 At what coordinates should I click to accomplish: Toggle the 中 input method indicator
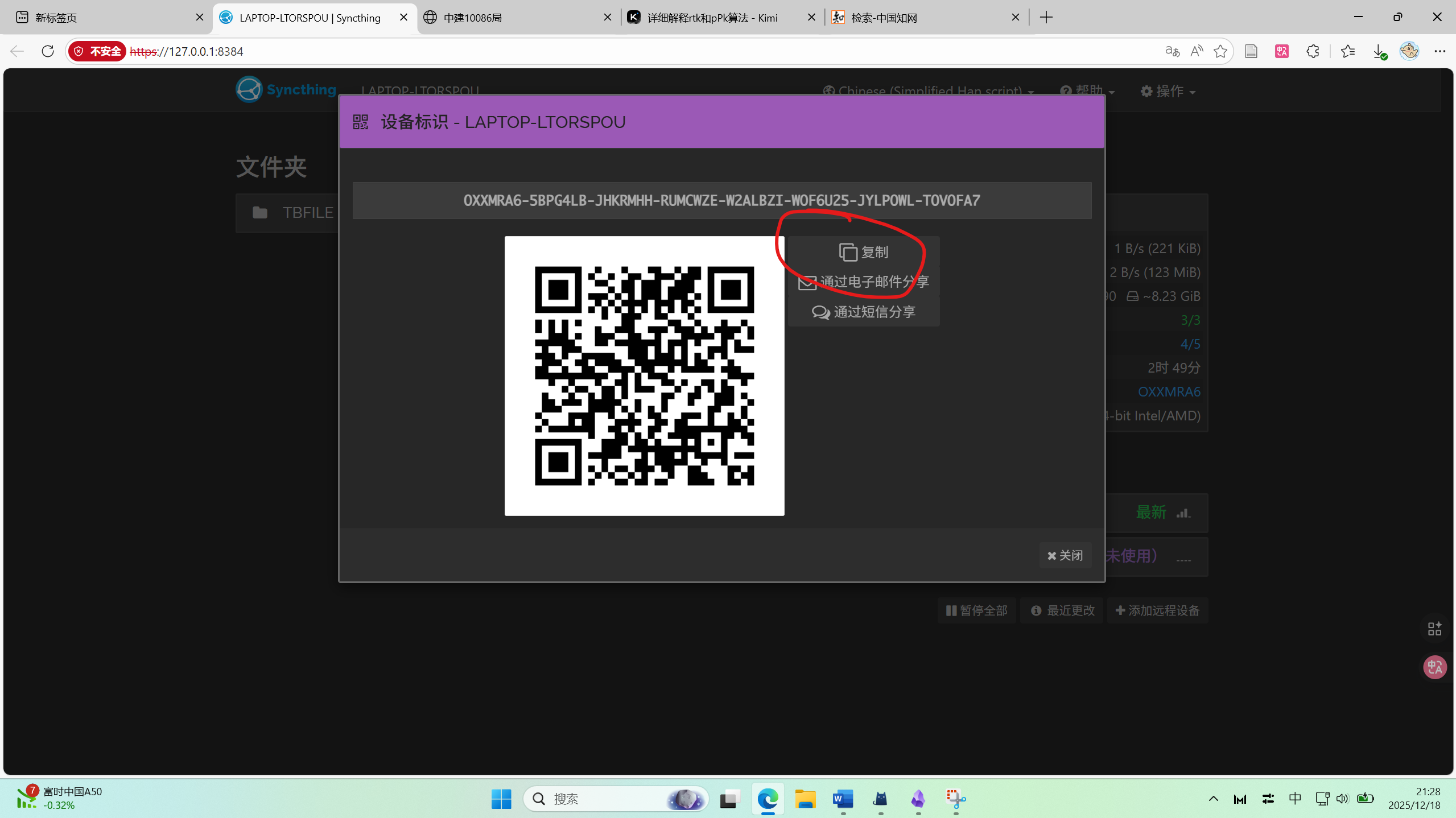click(1295, 799)
